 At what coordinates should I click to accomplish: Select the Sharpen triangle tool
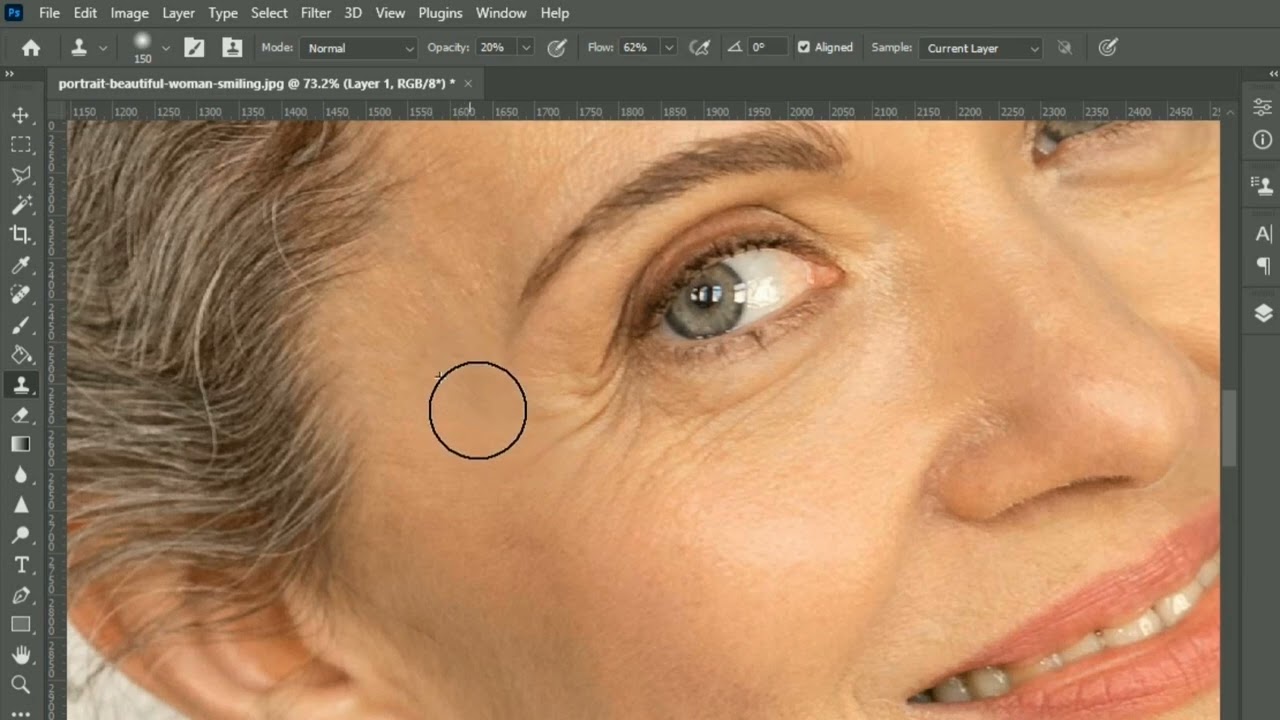(20, 505)
